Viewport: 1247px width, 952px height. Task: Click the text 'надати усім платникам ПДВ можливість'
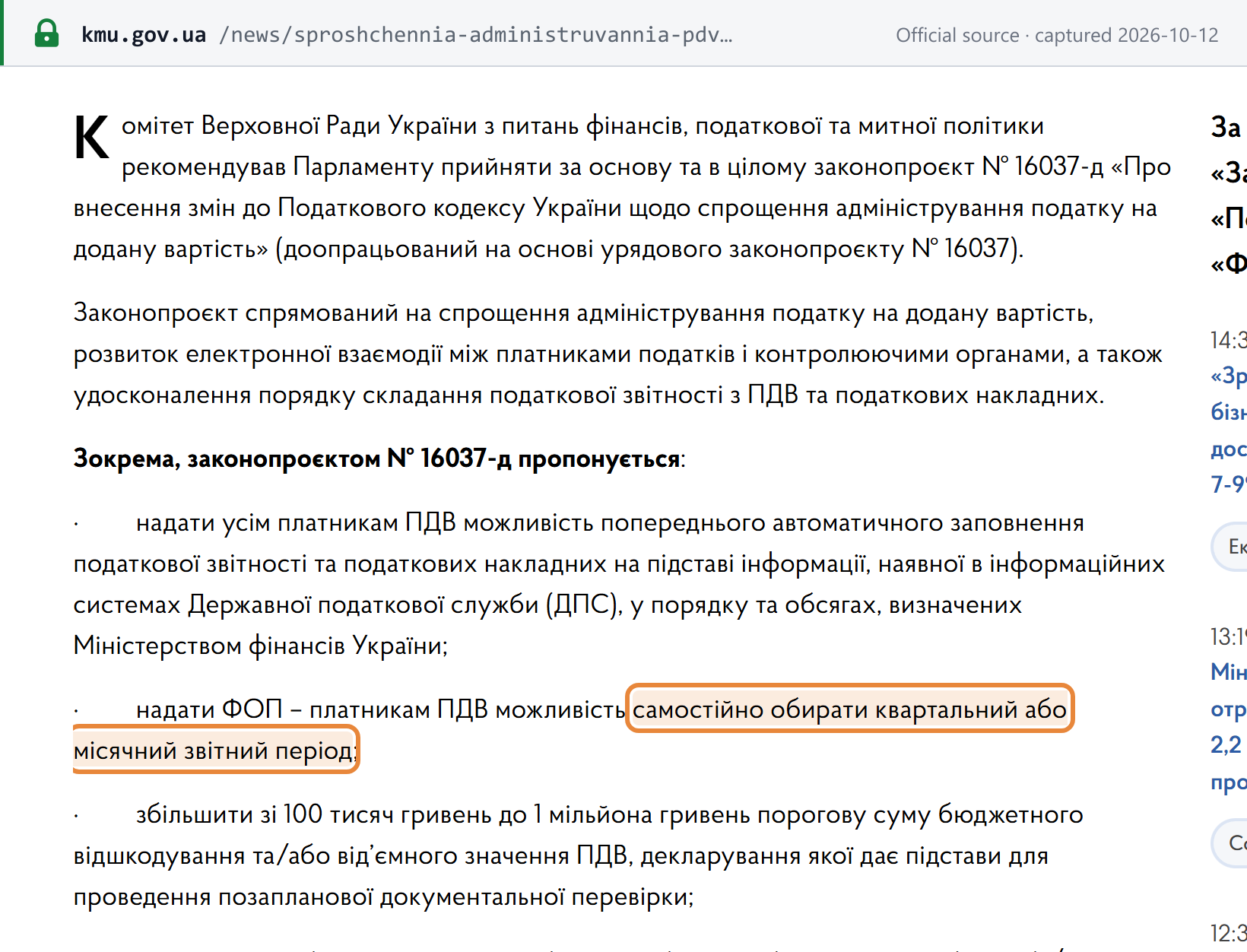click(x=365, y=523)
